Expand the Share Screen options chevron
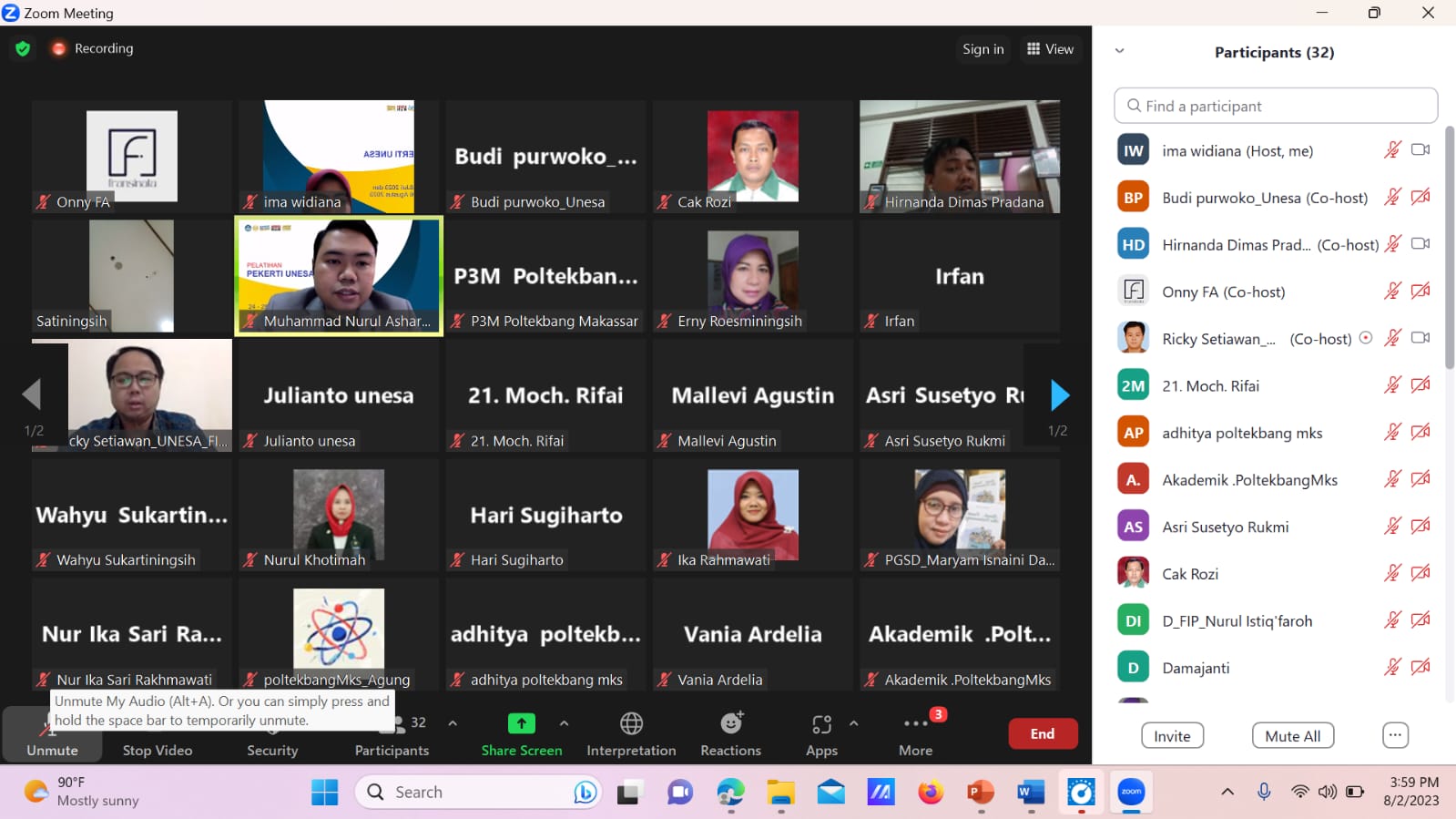Viewport: 1456px width, 819px height. click(564, 723)
